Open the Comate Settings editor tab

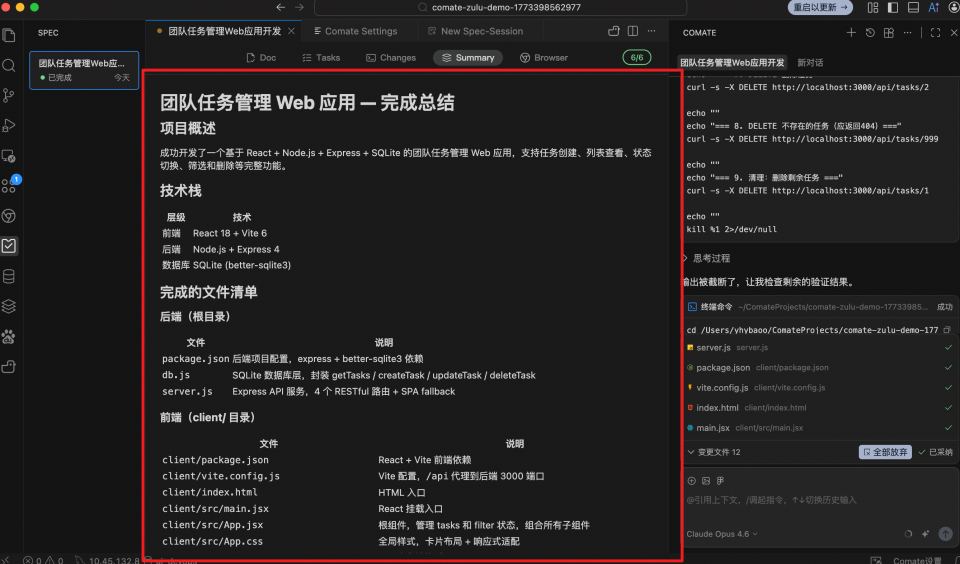point(356,31)
